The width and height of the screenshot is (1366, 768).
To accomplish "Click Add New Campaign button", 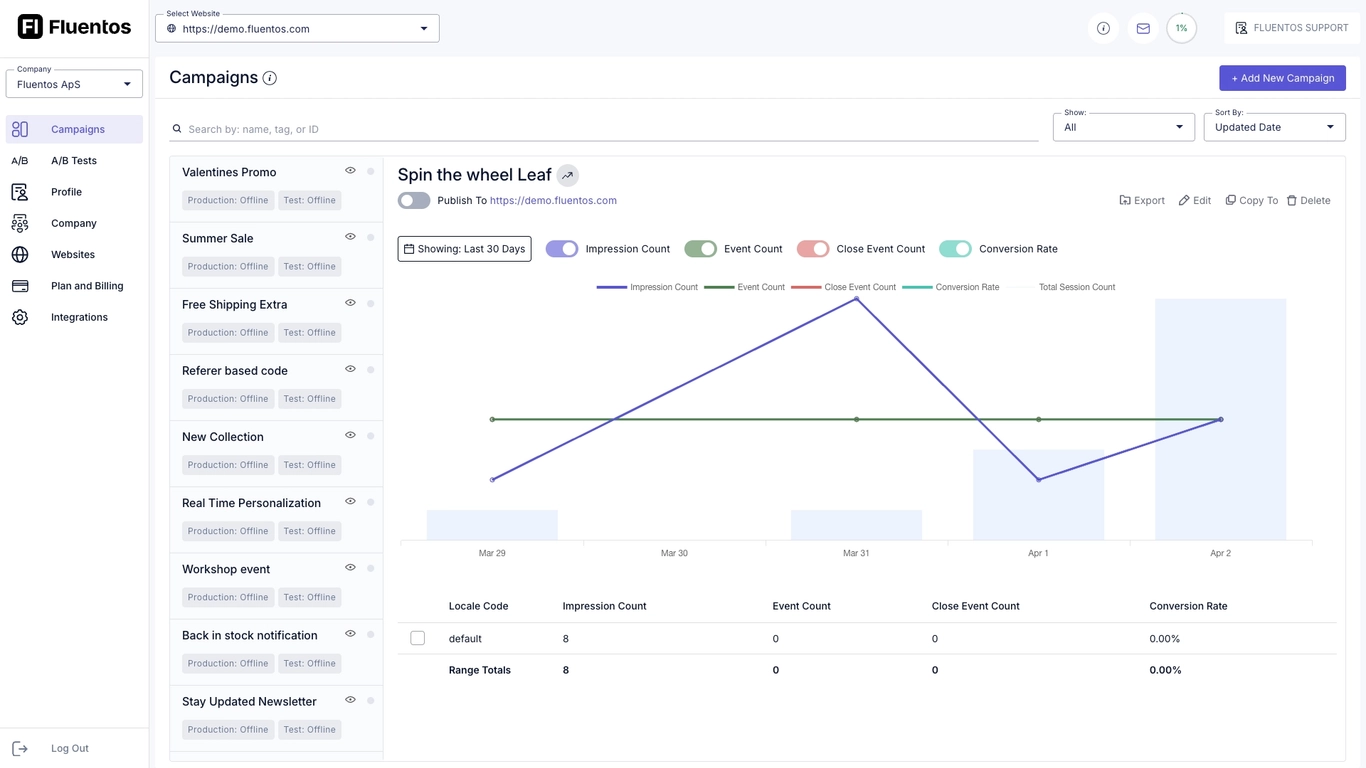I will 1282,78.
